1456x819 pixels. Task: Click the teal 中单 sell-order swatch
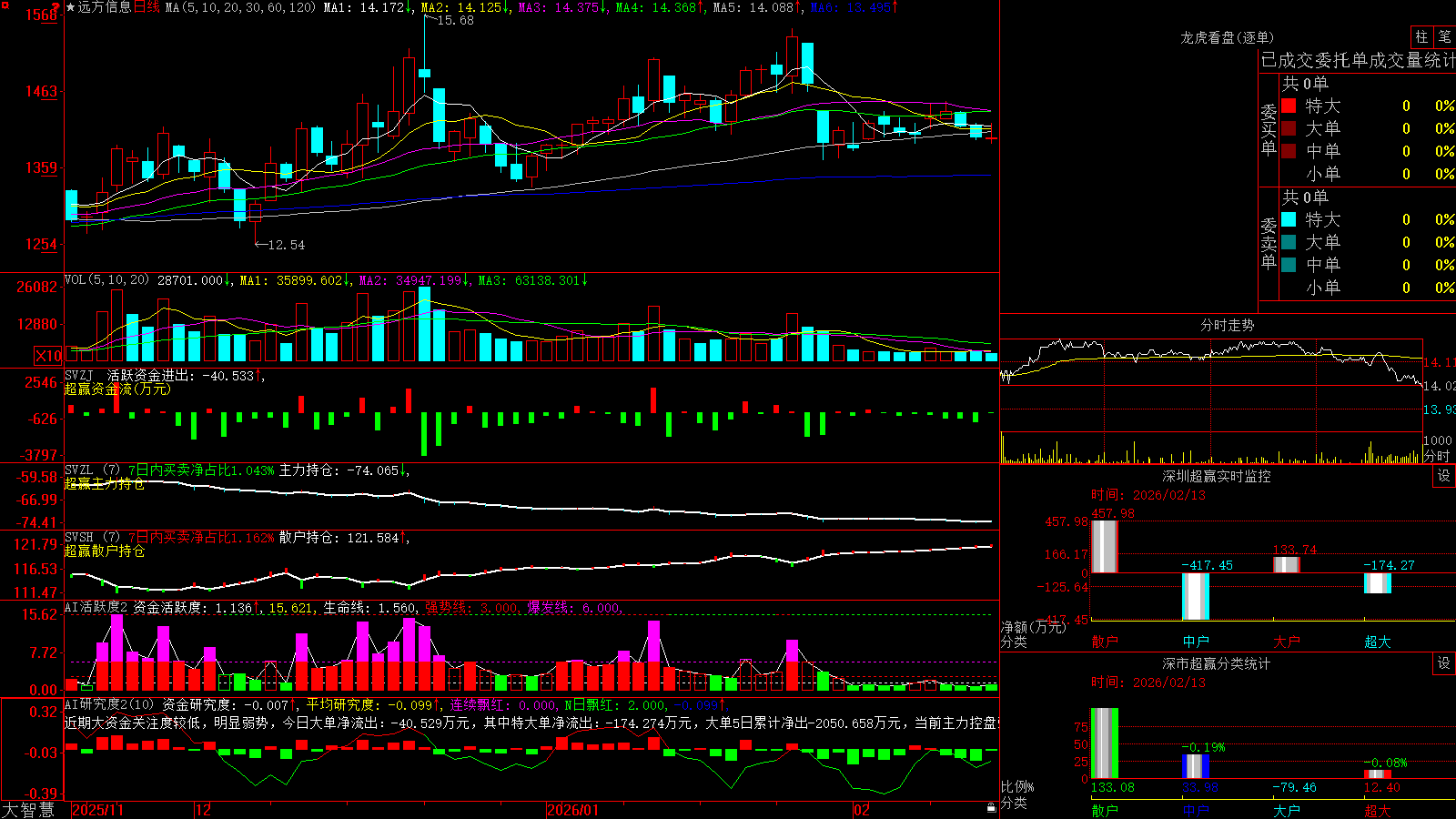[1289, 264]
